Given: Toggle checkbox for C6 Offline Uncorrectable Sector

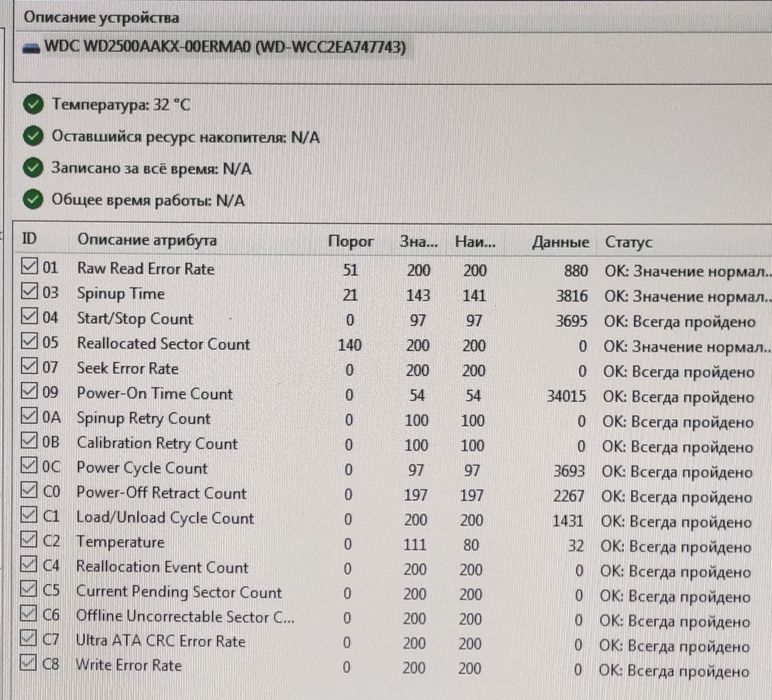Looking at the screenshot, I should (x=29, y=613).
